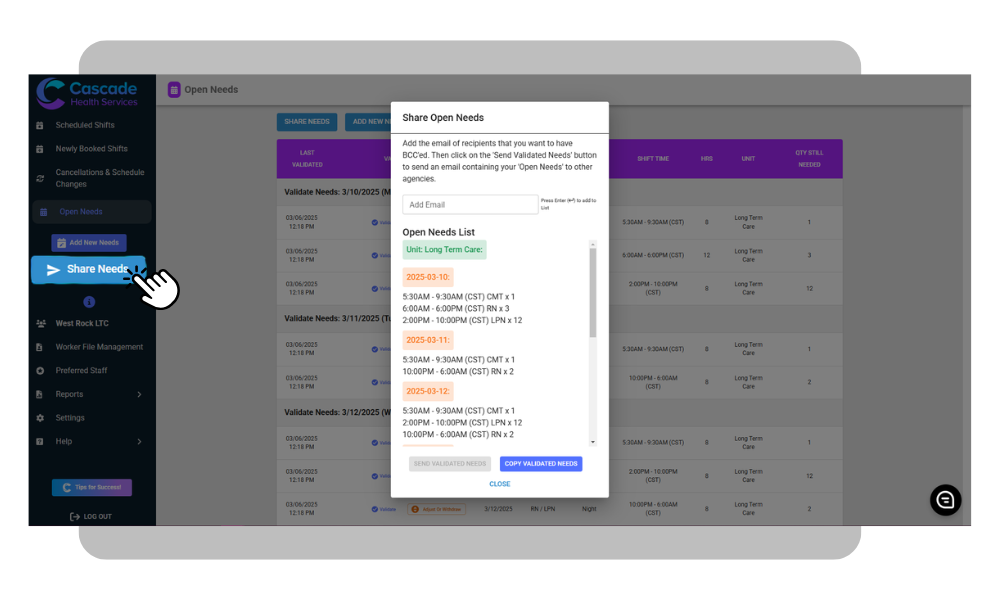Screen dimensions: 1000x600
Task: Click the Close link in dialog
Action: tap(499, 485)
